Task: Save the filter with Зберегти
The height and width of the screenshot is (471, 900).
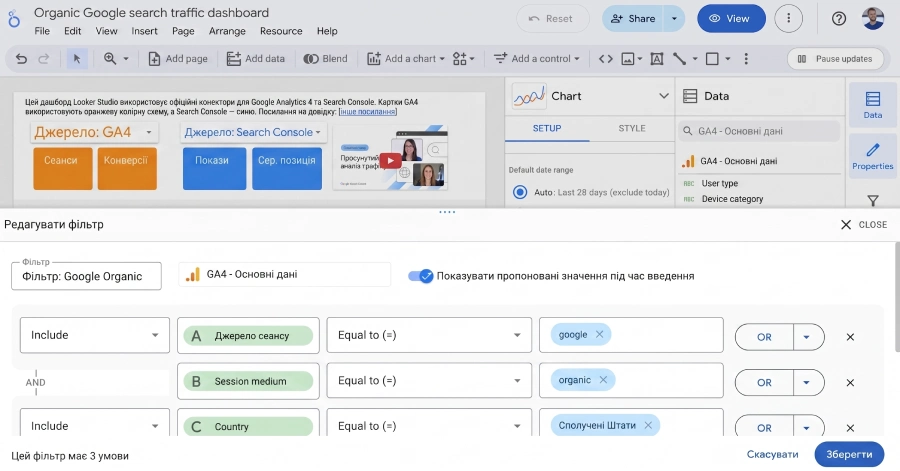Action: (849, 454)
